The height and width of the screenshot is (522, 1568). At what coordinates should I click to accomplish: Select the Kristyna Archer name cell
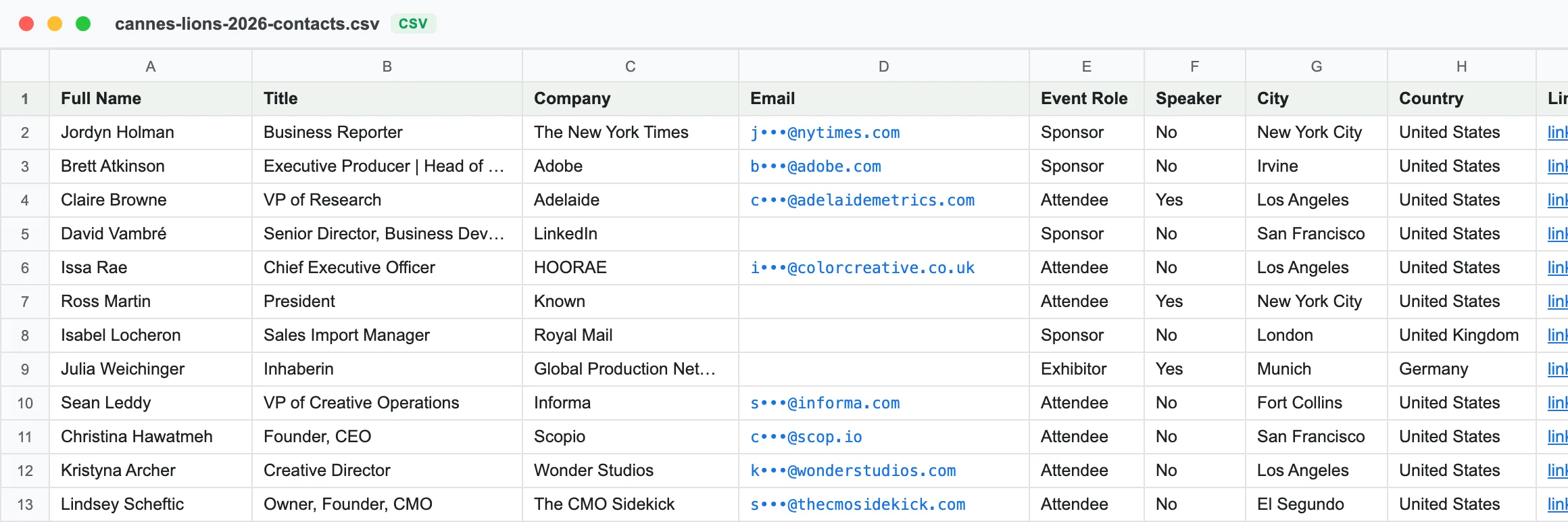tap(151, 471)
